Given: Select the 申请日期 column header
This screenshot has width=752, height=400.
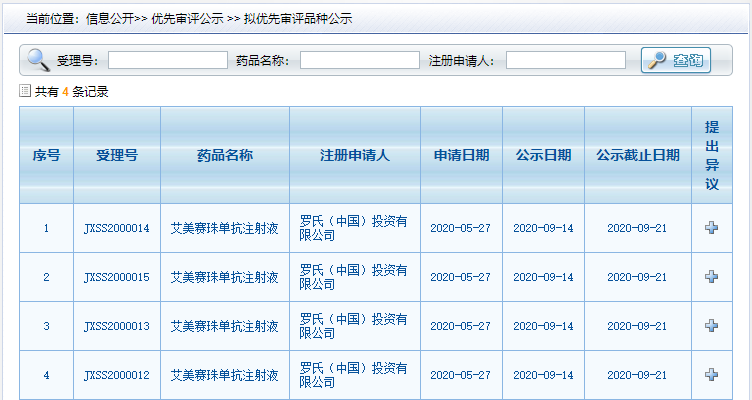Looking at the screenshot, I should coord(461,155).
